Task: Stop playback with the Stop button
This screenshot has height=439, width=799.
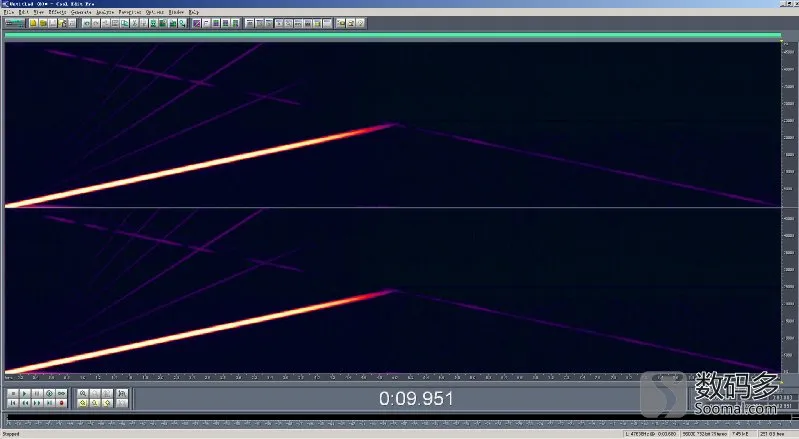Action: pyautogui.click(x=13, y=393)
